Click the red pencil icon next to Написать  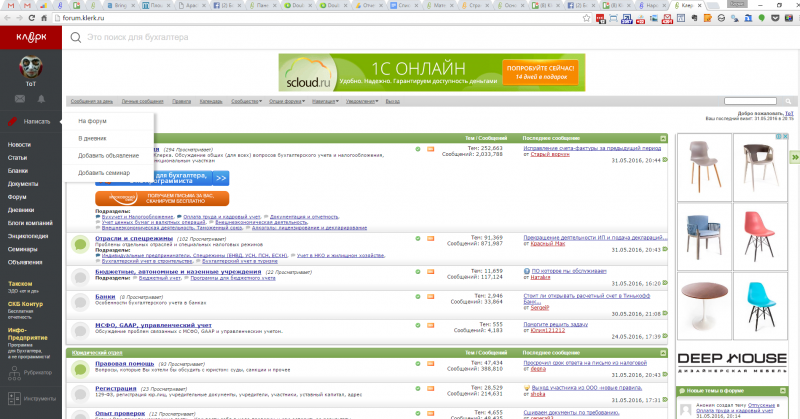(13, 121)
